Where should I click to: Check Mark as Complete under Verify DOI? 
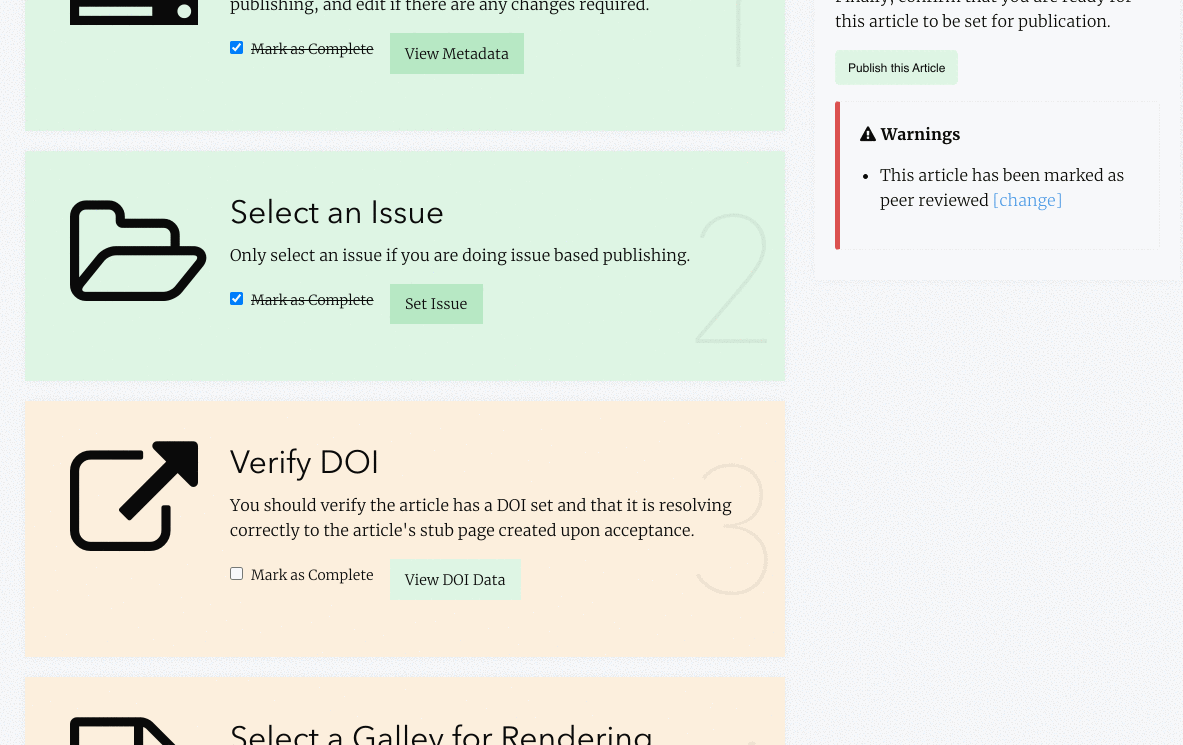coord(236,574)
